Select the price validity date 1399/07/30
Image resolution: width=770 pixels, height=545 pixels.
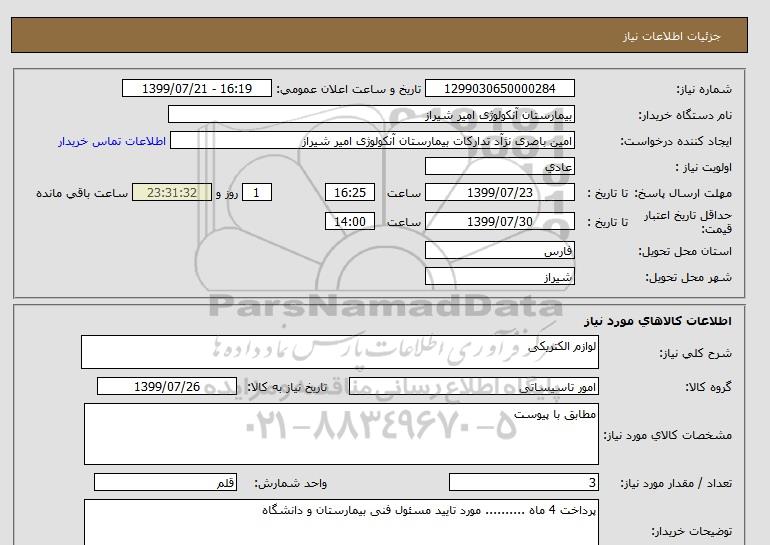pos(499,221)
